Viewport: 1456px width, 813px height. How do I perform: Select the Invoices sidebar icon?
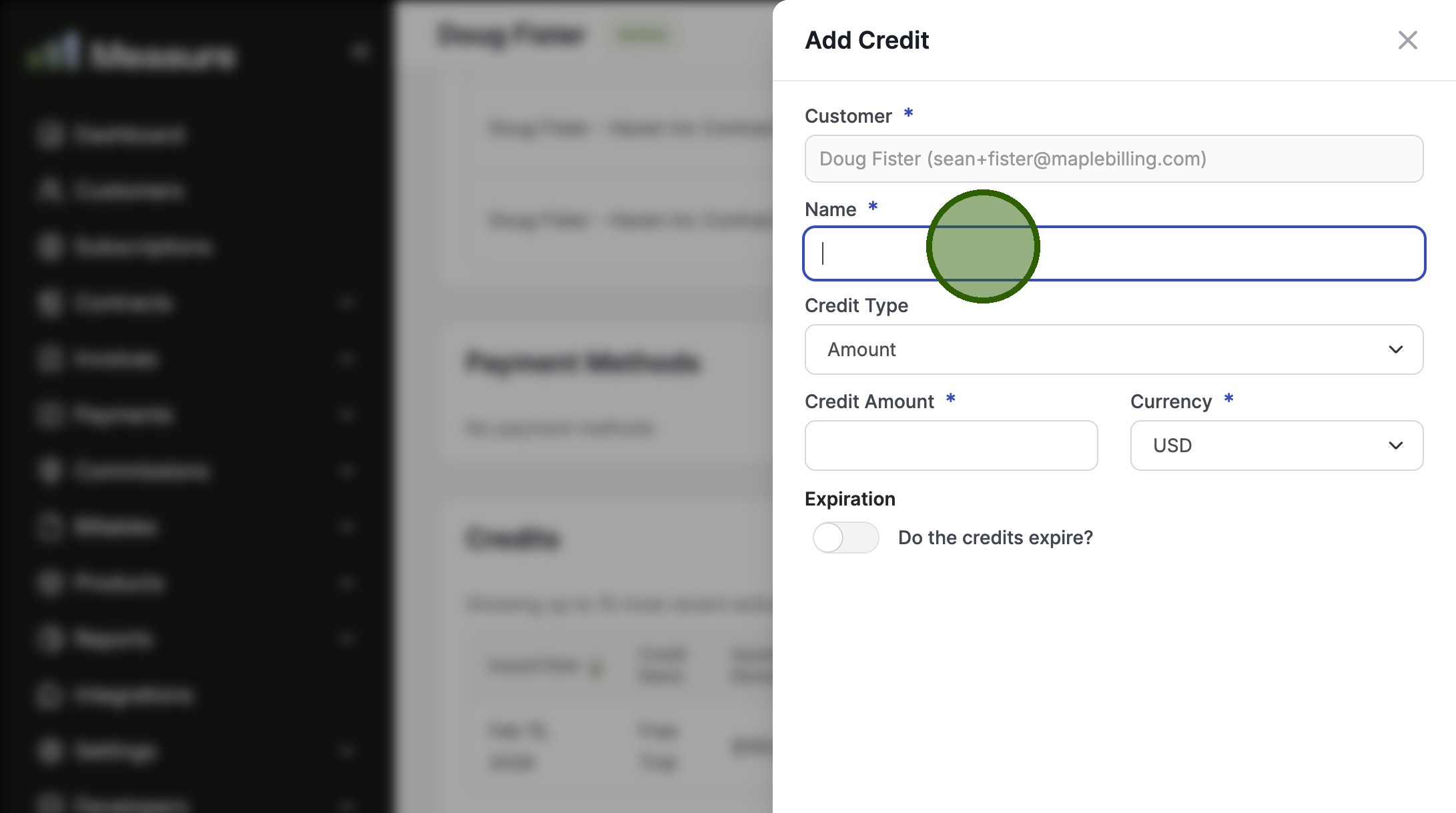click(50, 359)
